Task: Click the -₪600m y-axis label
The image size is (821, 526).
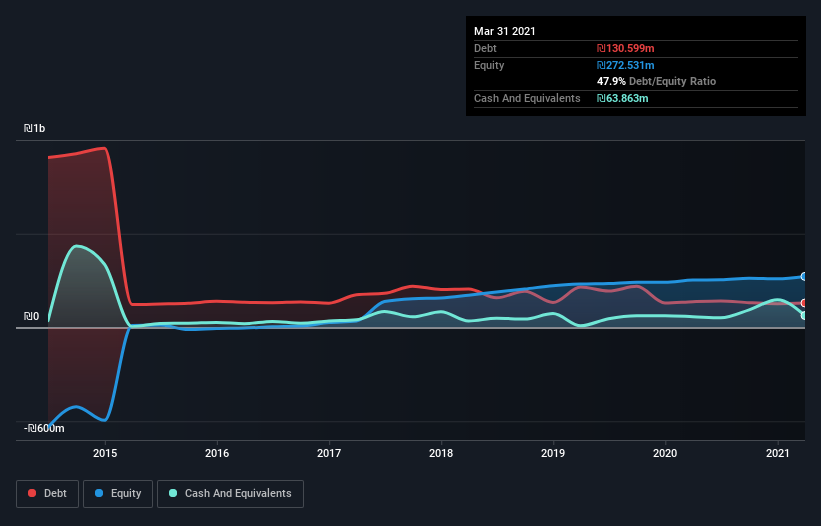Action: (x=44, y=428)
